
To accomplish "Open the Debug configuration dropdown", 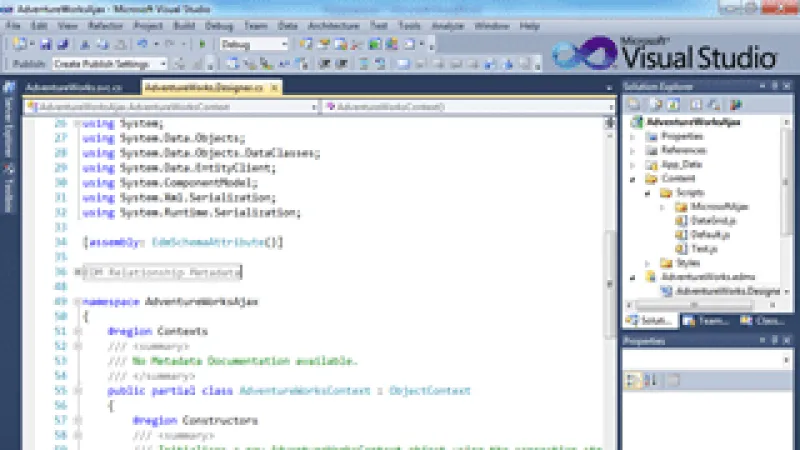I will point(254,44).
